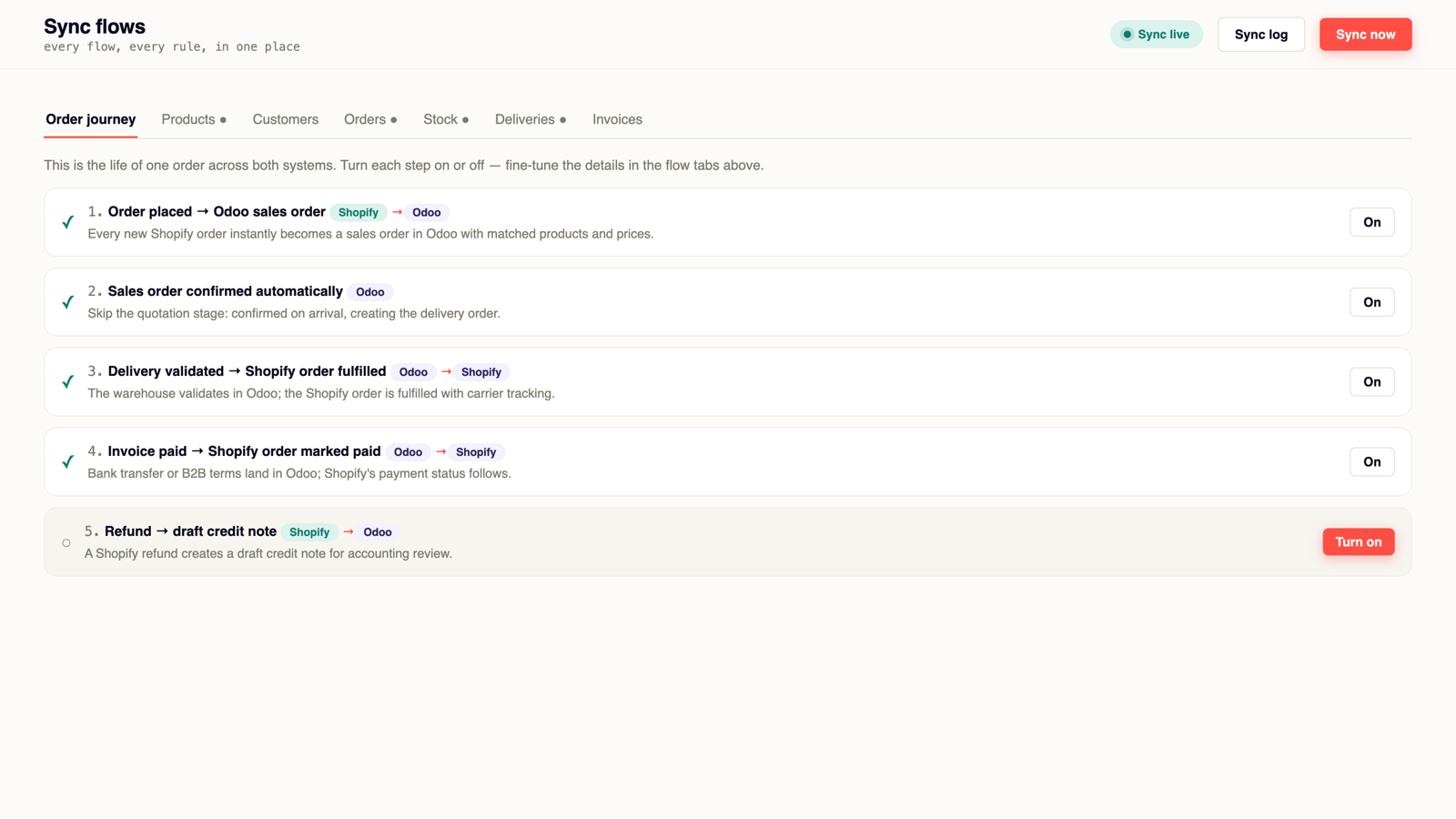Go to the Orders tab
This screenshot has width=1456, height=819.
click(x=370, y=119)
